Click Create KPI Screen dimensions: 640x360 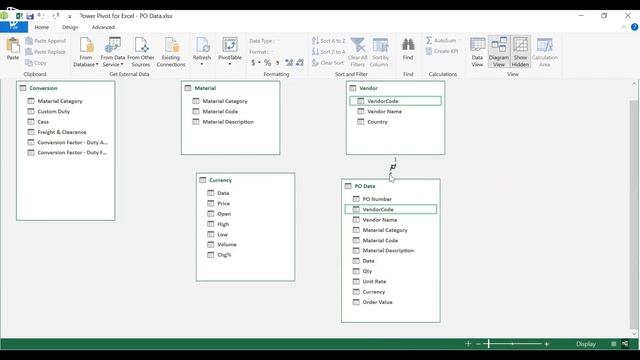pyautogui.click(x=442, y=51)
